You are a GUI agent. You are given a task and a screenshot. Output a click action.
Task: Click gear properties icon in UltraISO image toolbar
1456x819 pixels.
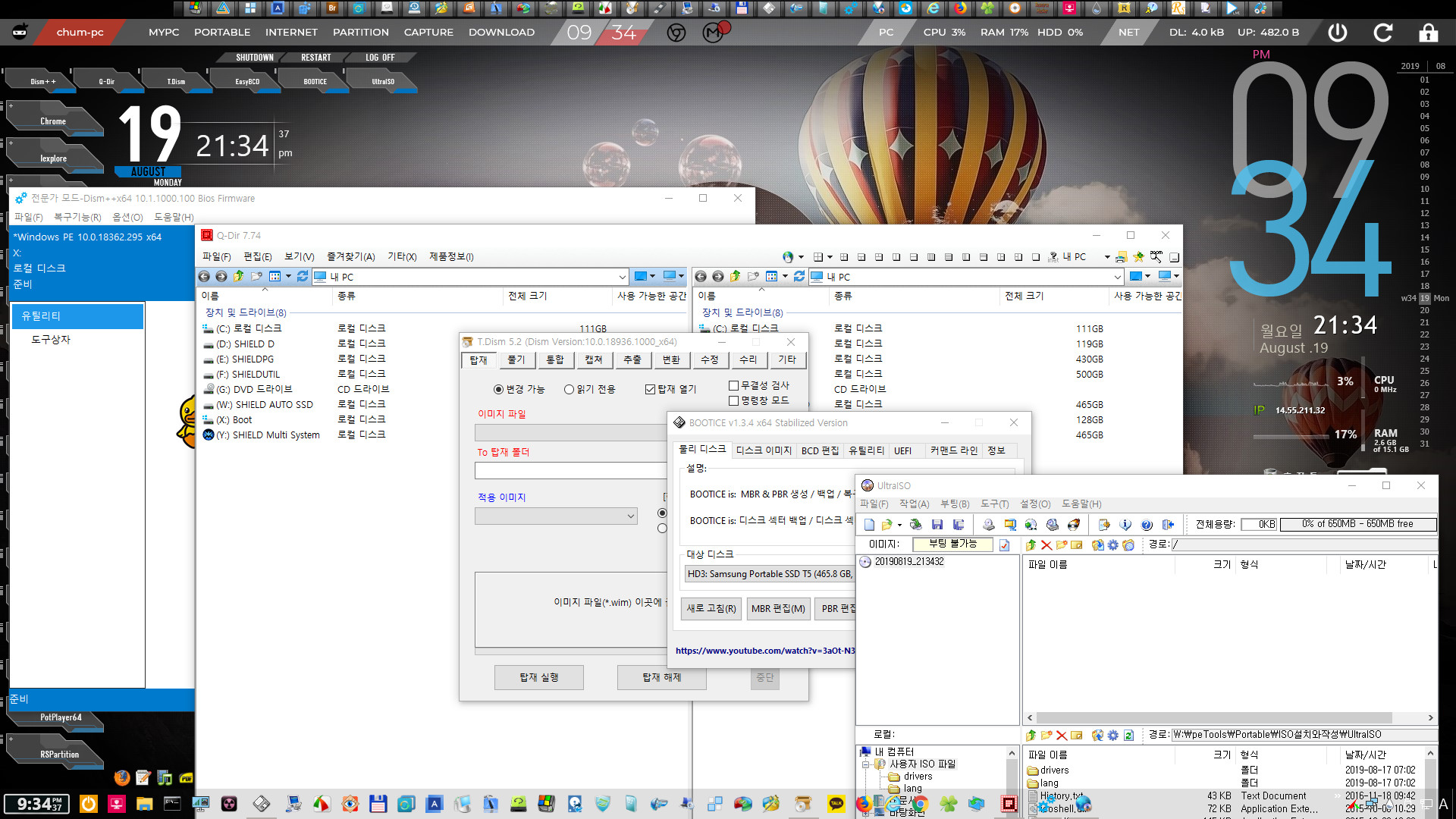click(x=1112, y=544)
